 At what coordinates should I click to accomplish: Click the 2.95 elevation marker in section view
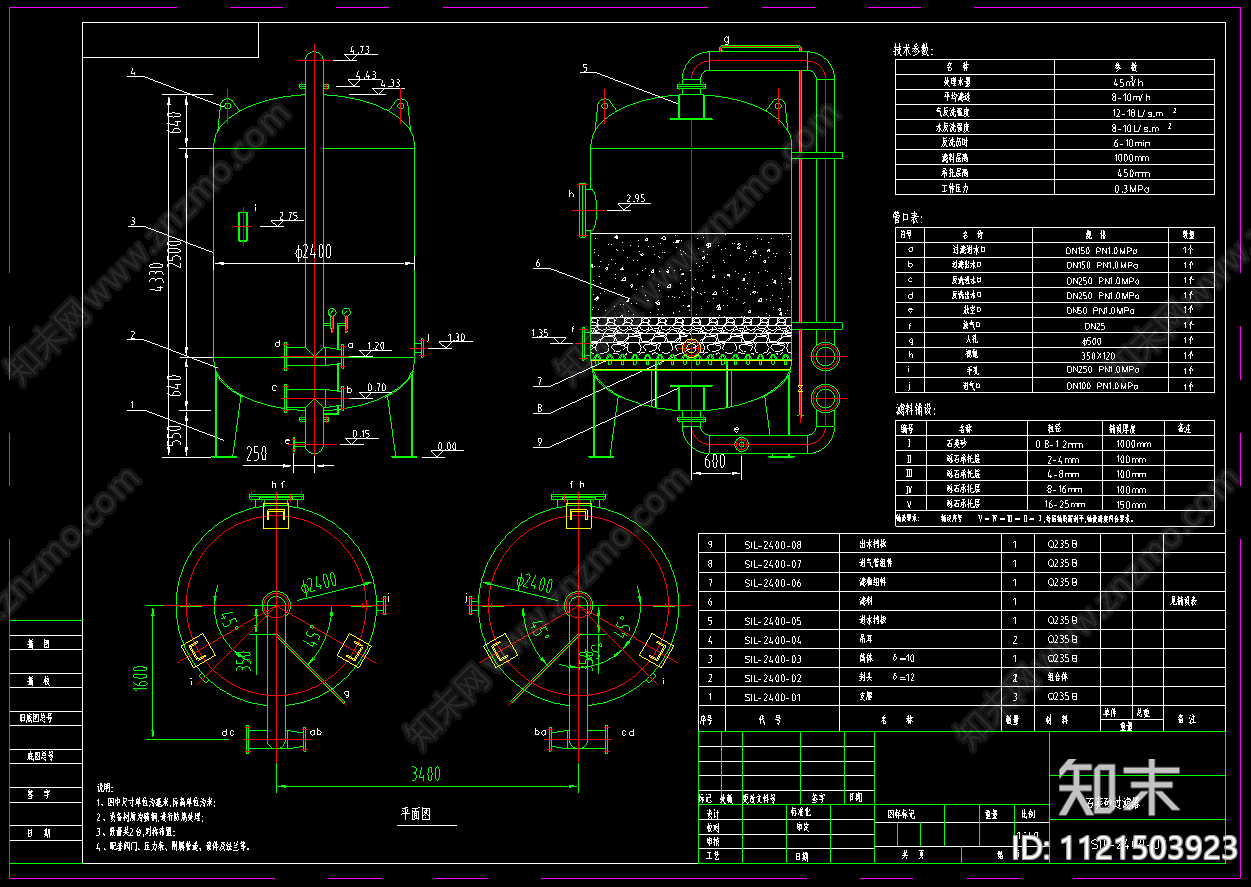634,199
